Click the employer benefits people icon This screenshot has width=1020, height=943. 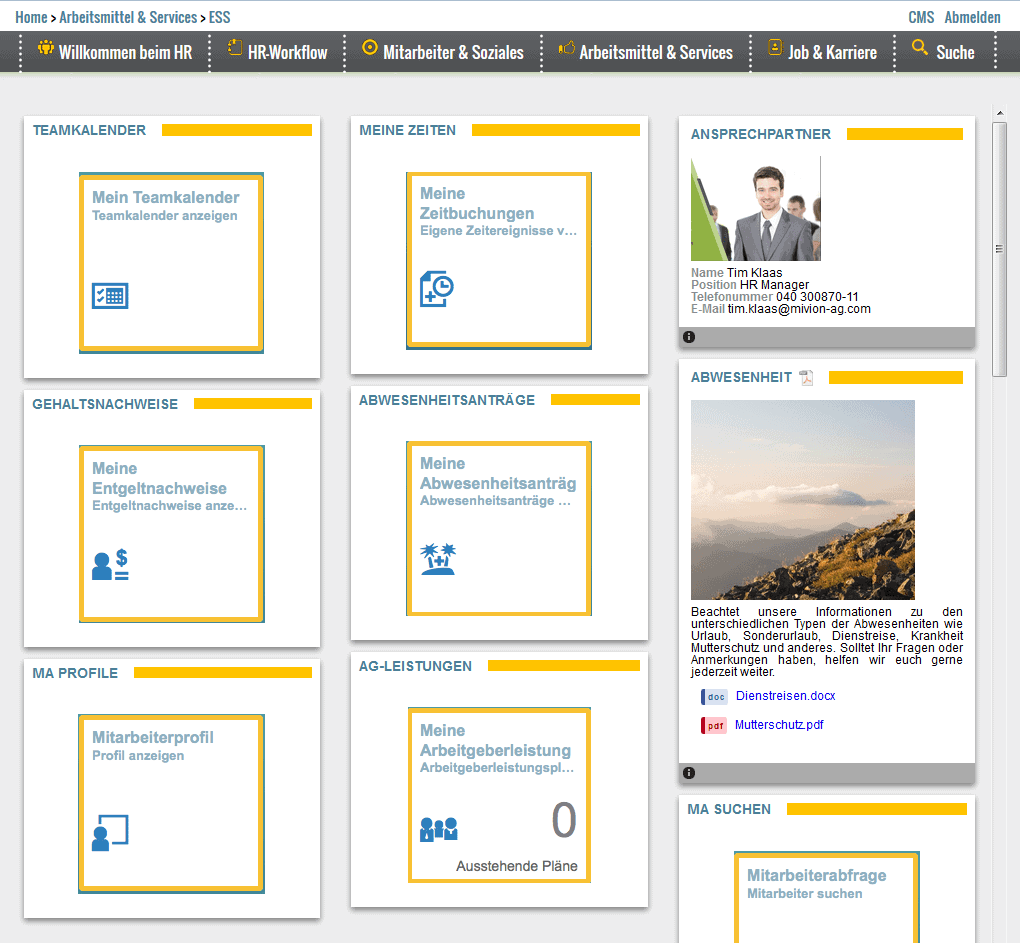pyautogui.click(x=438, y=829)
